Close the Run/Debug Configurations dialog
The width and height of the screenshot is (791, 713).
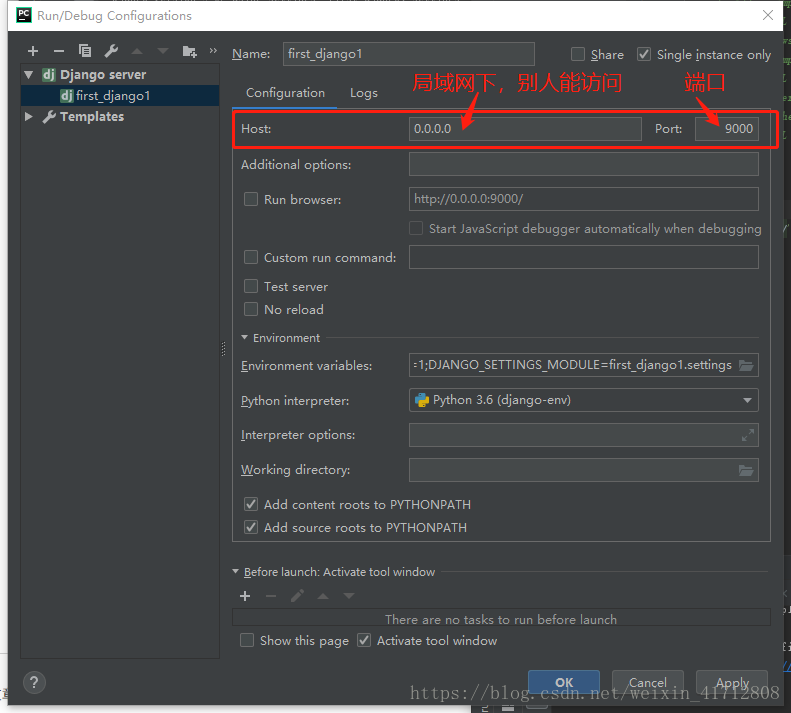click(768, 15)
